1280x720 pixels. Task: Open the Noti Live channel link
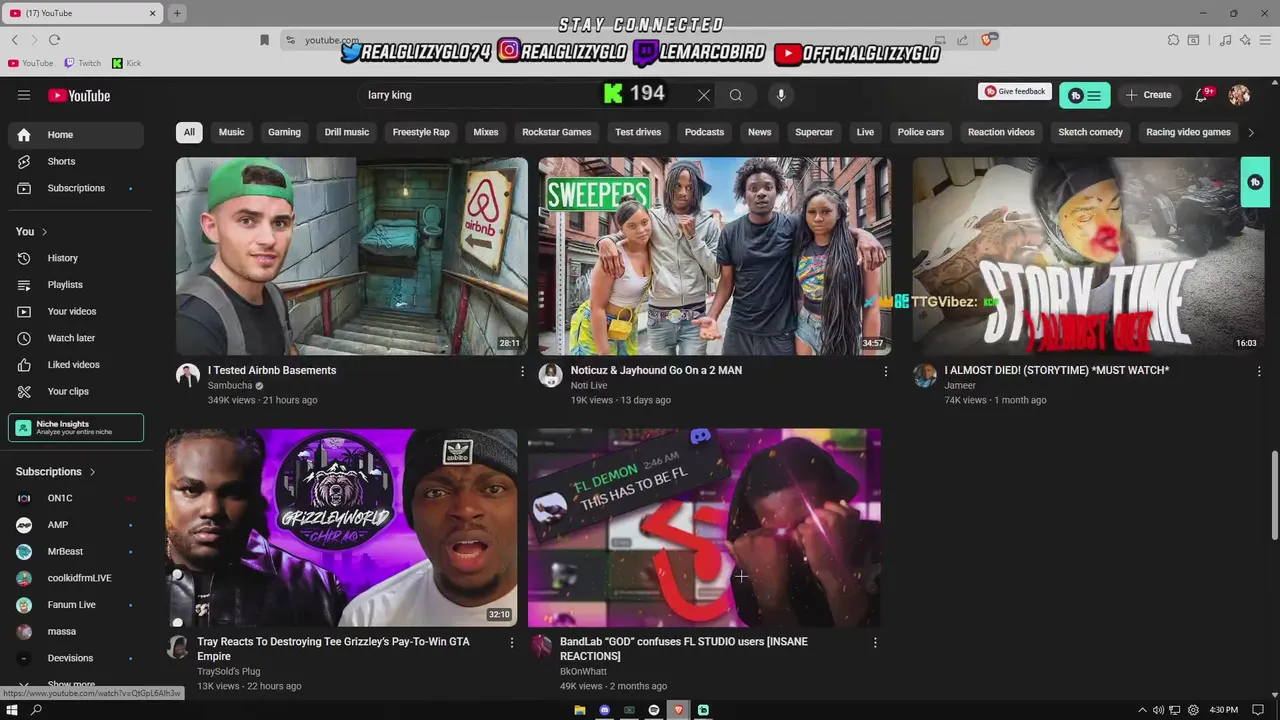[589, 386]
